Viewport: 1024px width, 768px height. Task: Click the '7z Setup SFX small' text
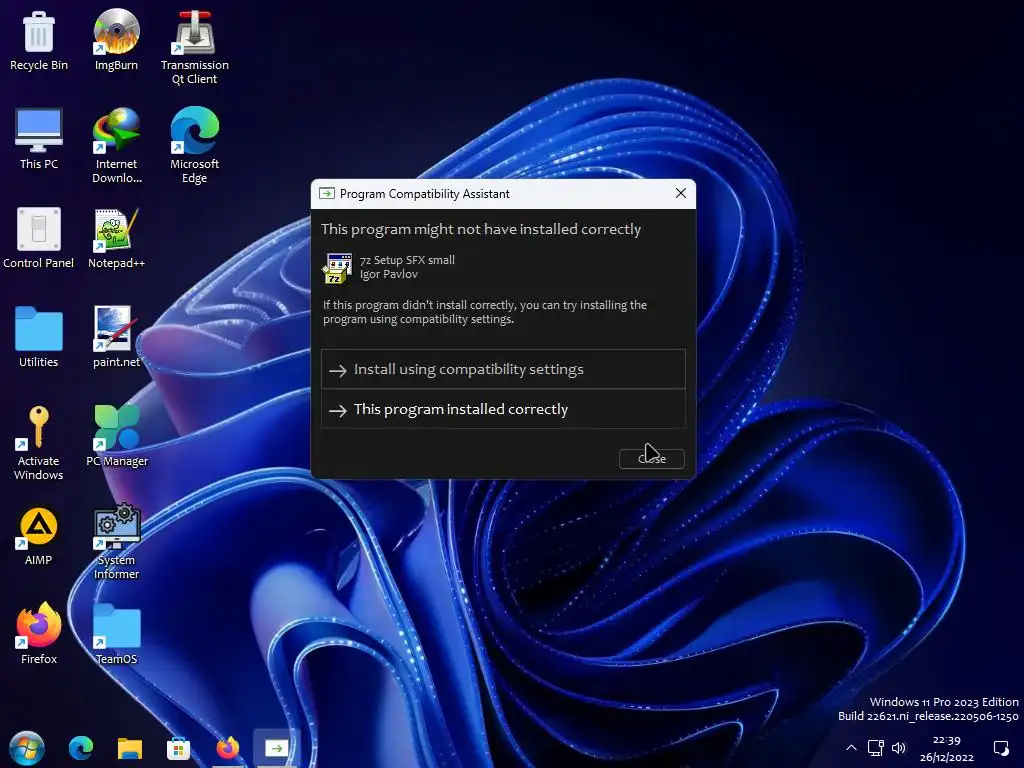[408, 260]
